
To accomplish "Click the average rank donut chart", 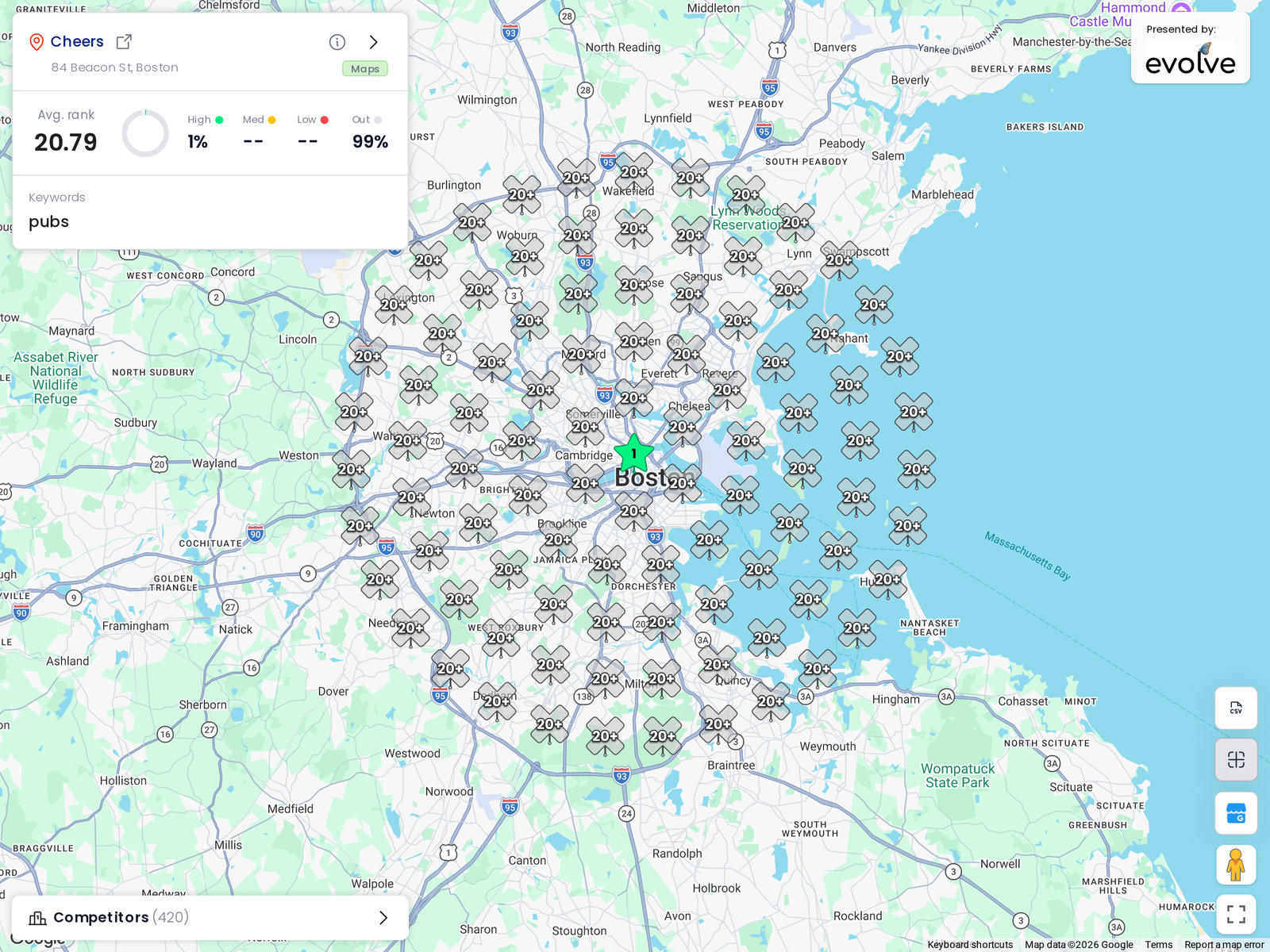I will pyautogui.click(x=145, y=133).
